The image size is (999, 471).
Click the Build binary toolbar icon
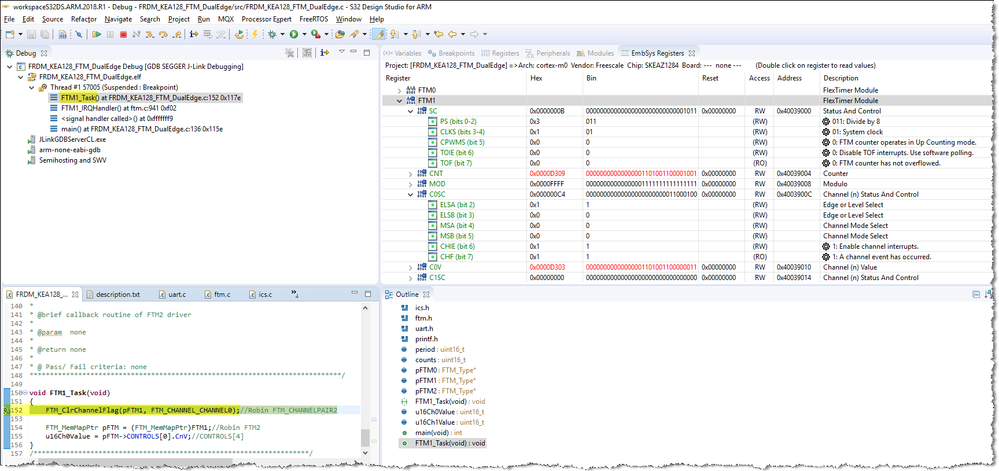tap(62, 34)
